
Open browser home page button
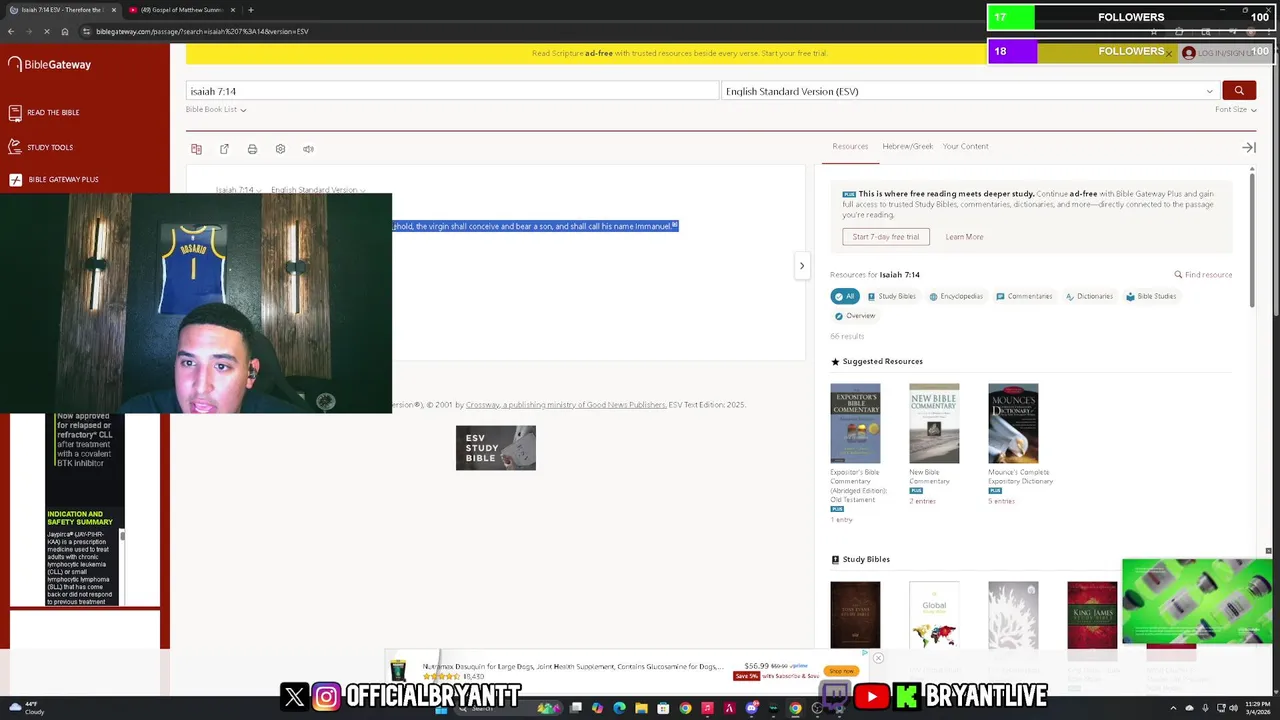pos(65,31)
